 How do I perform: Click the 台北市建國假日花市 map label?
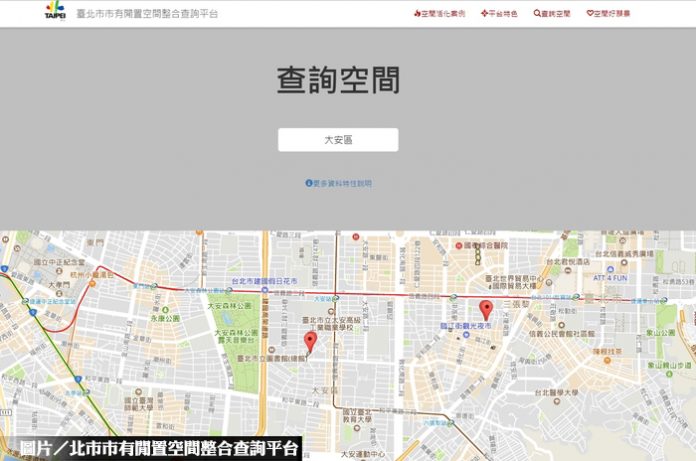point(264,281)
